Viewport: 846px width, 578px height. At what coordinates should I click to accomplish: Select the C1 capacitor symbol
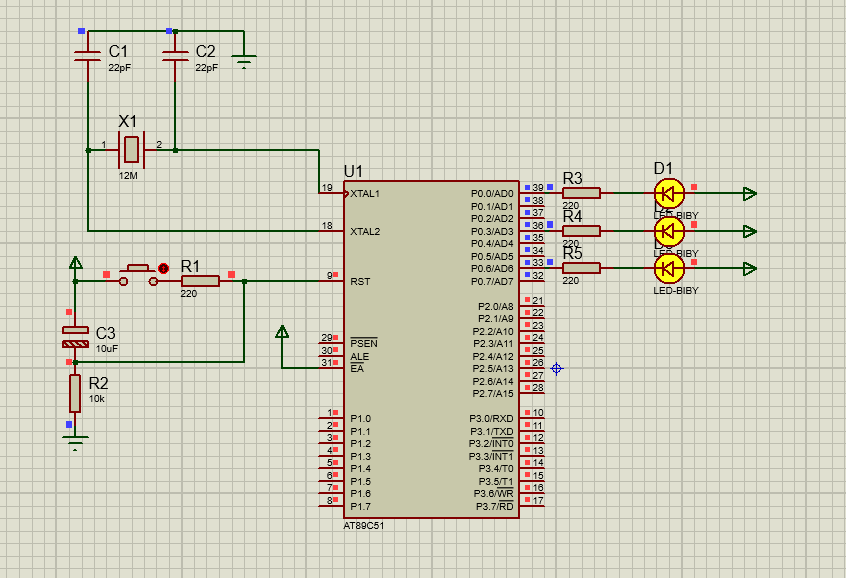(x=87, y=56)
